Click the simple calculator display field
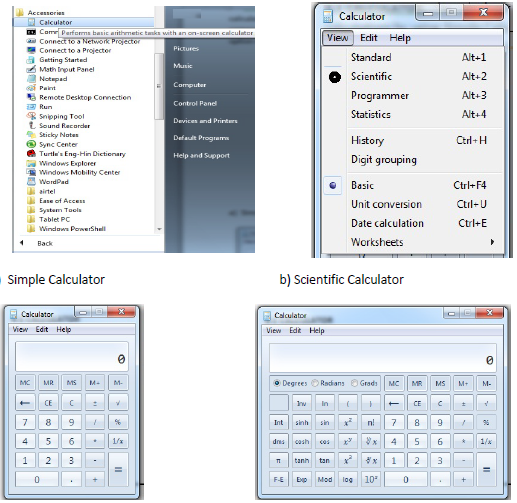Screen dimensions: 517x503 click(72, 356)
